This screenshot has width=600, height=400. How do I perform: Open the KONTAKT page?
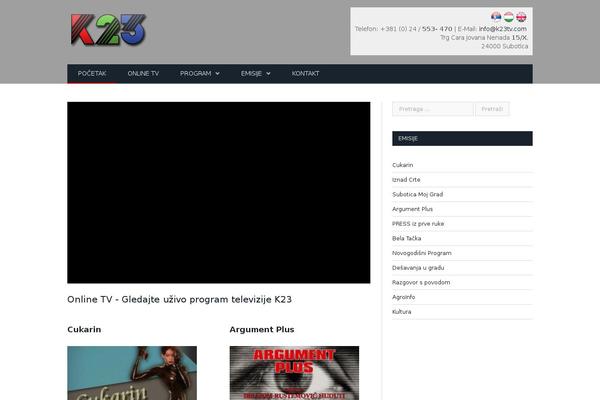(x=305, y=73)
